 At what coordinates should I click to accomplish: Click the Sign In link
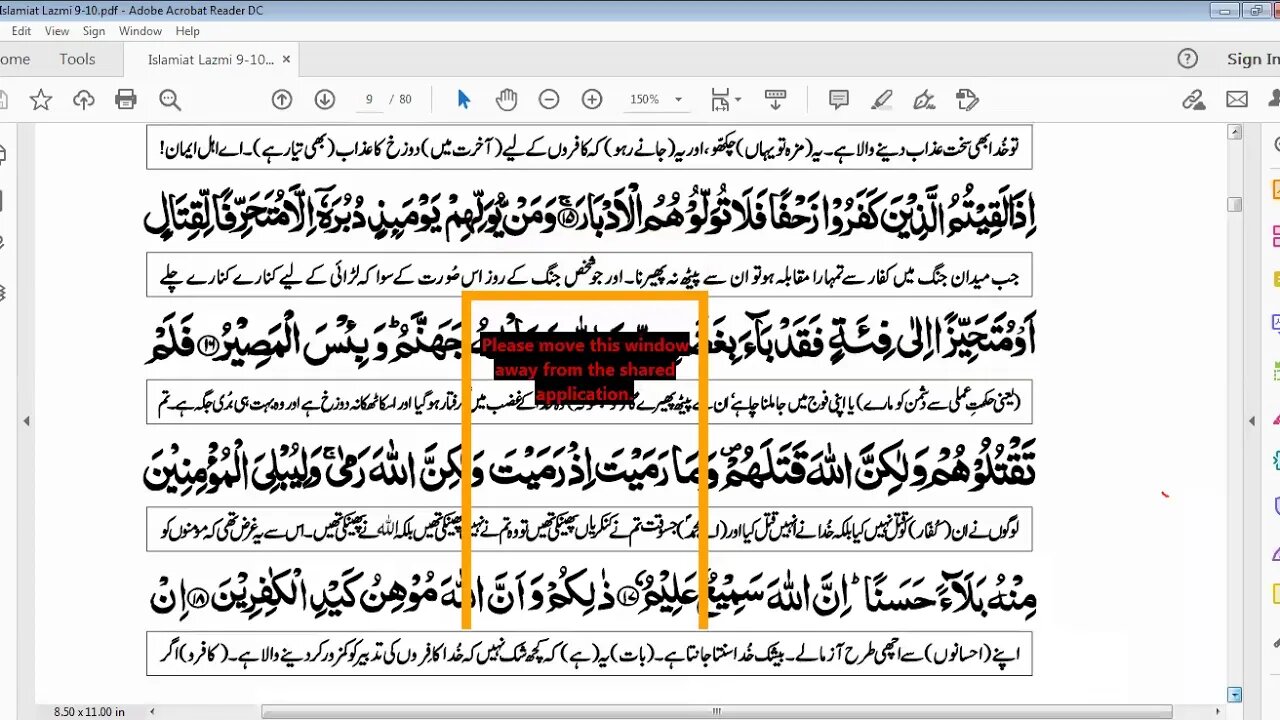[1253, 59]
